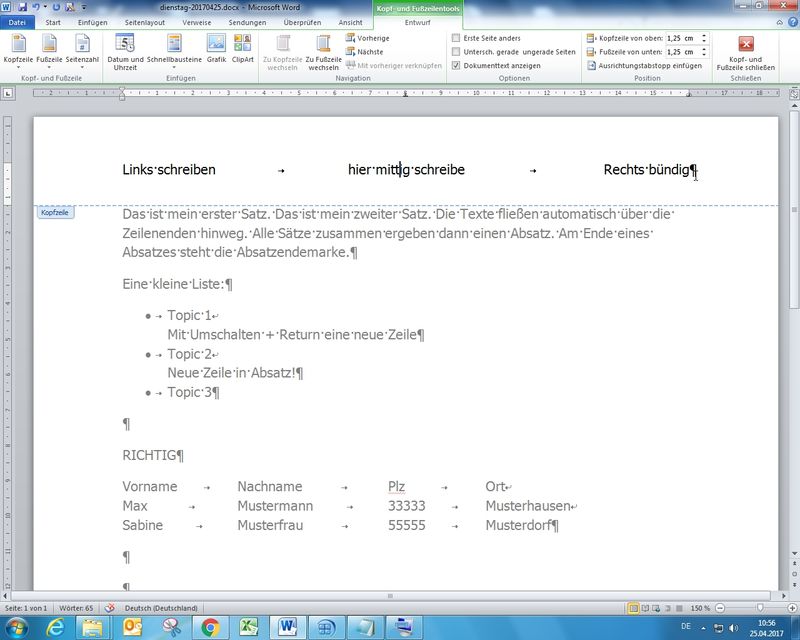800x640 pixels.
Task: Click language Deutsch (Deutschland) in status bar
Action: (160, 608)
